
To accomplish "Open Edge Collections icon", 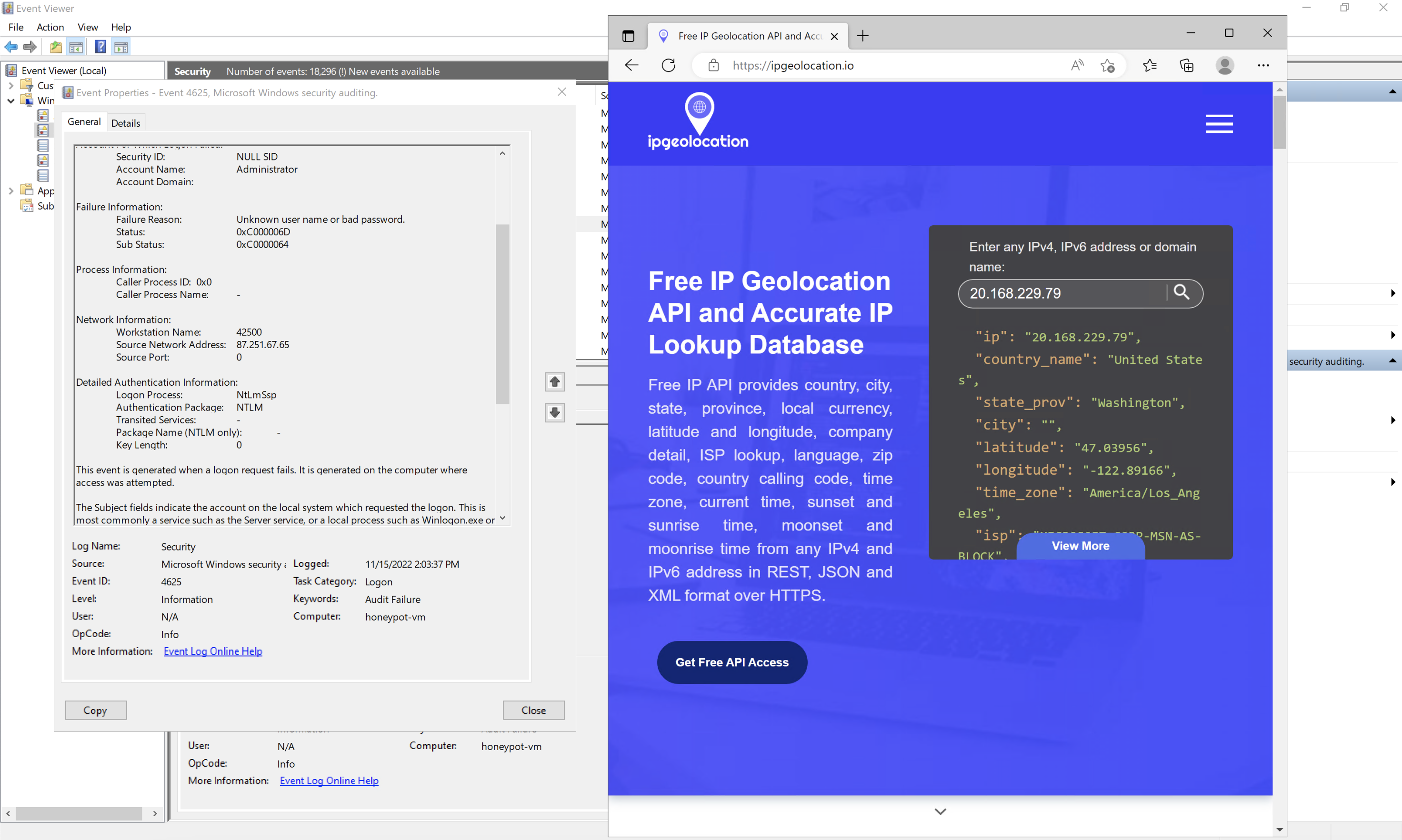I will [1150, 65].
